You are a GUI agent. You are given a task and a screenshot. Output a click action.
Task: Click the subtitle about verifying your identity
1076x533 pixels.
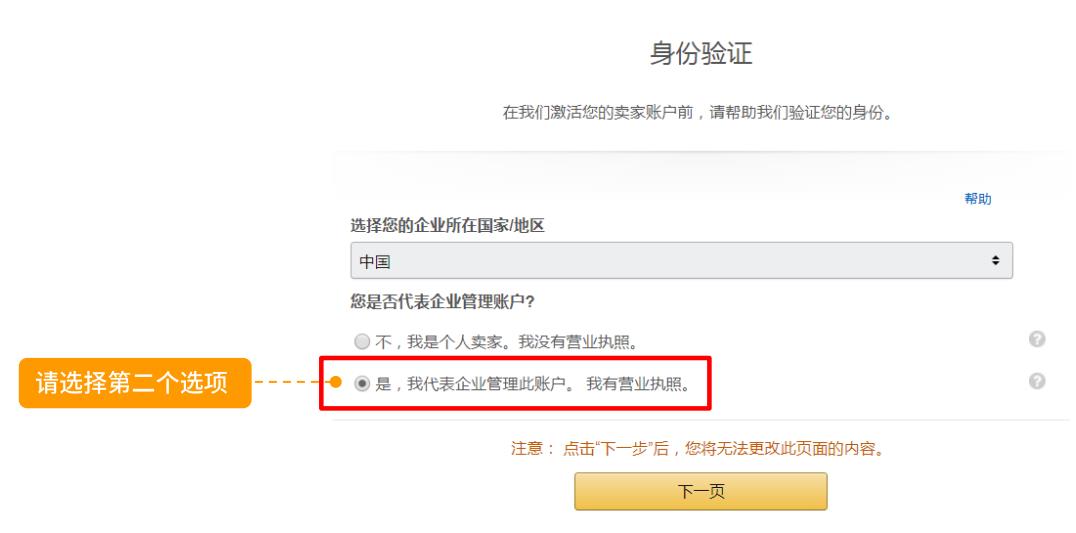pyautogui.click(x=697, y=112)
